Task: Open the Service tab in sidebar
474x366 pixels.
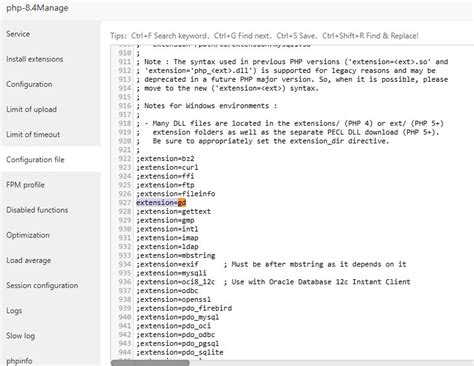Action: point(18,34)
